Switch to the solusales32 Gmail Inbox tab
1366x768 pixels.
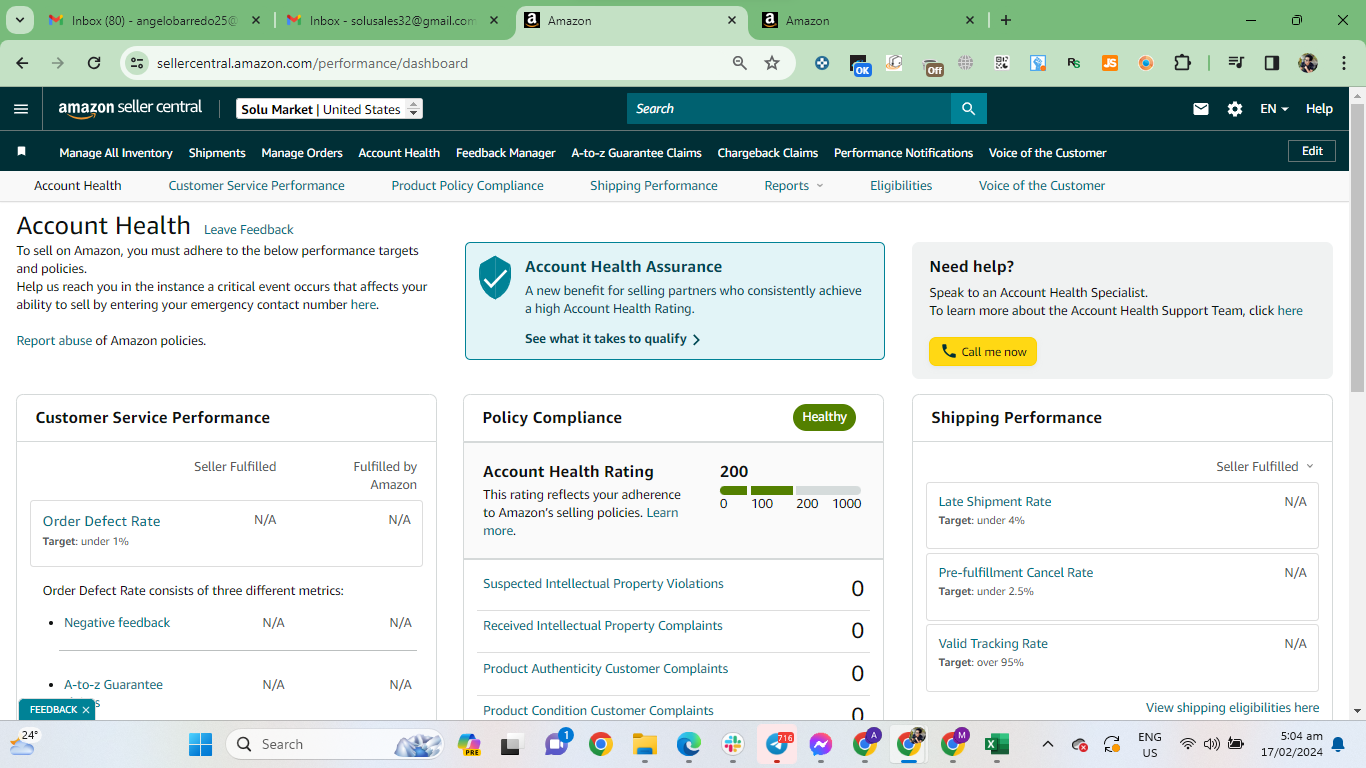[x=393, y=20]
